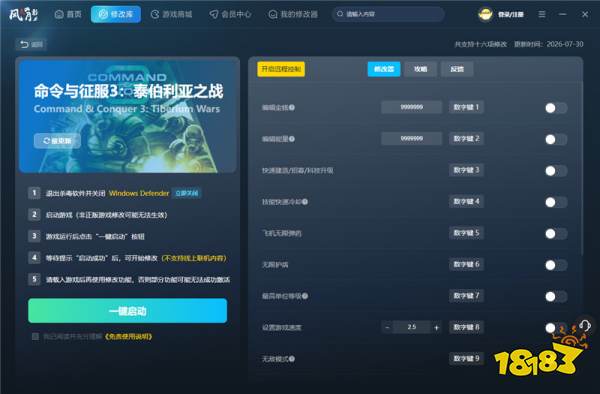Switch to the 攻略 guide tab

(420, 69)
